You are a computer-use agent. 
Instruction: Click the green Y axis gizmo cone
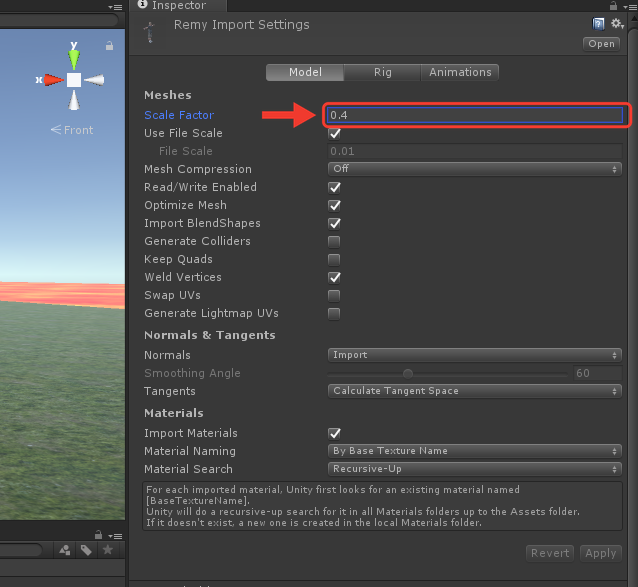click(x=74, y=60)
